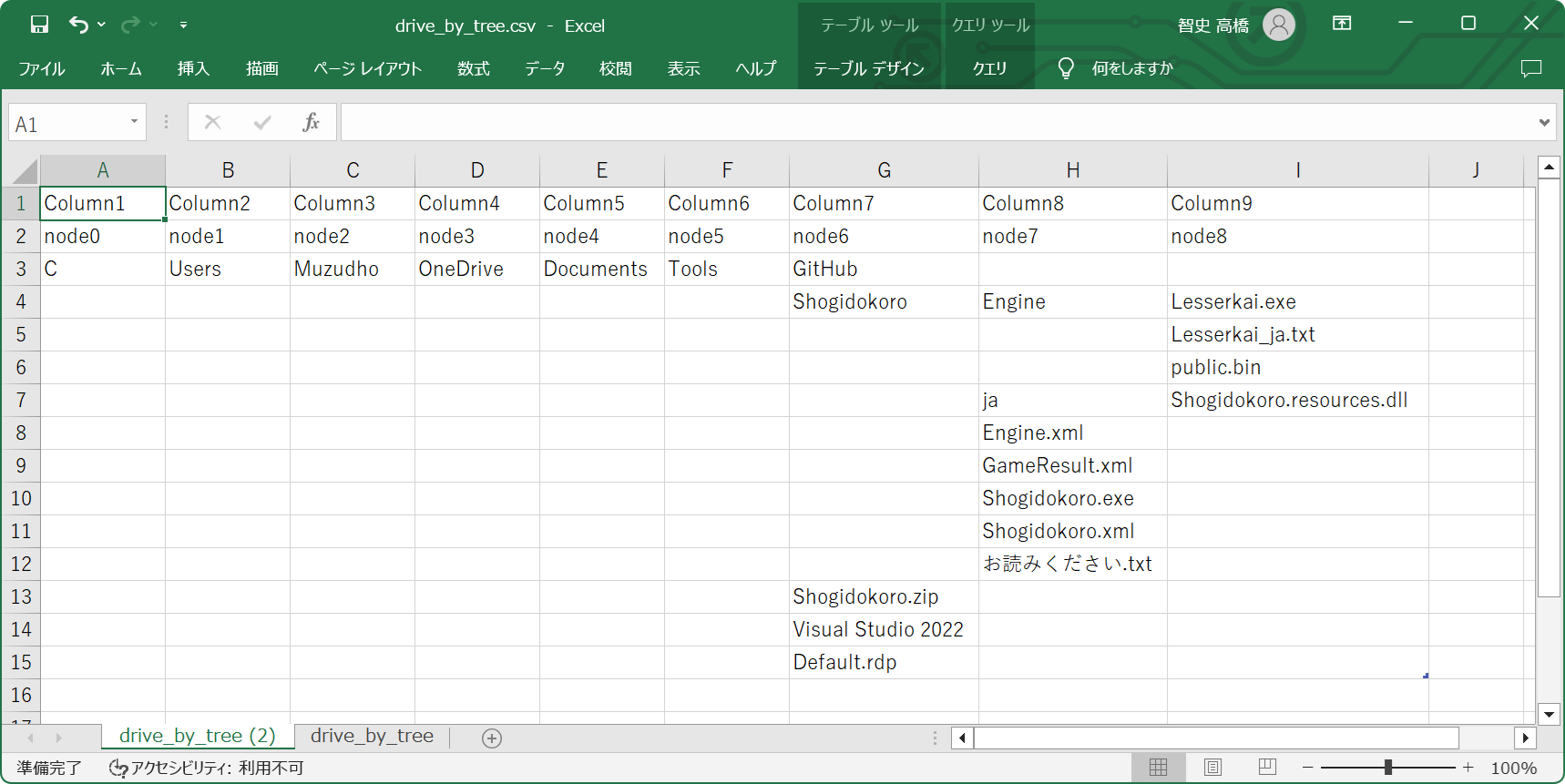This screenshot has height=784, width=1565.
Task: Open Customize Quick Access Toolbar dropdown
Action: tap(183, 25)
